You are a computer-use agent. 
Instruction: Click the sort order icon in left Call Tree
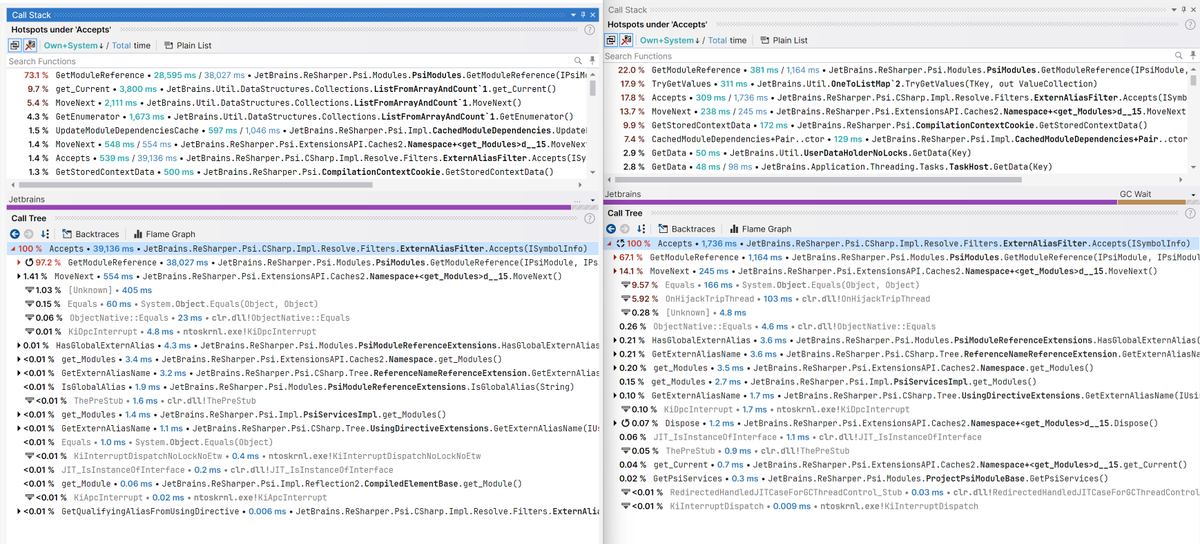click(x=46, y=233)
